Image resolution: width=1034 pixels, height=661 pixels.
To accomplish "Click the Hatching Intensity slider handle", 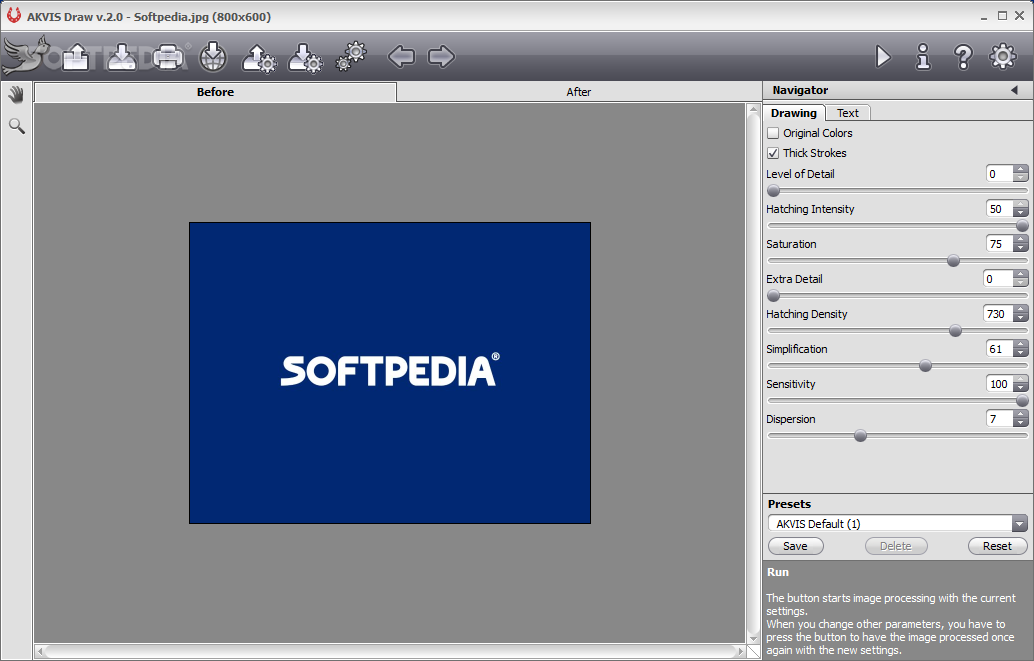I will pos(1022,226).
